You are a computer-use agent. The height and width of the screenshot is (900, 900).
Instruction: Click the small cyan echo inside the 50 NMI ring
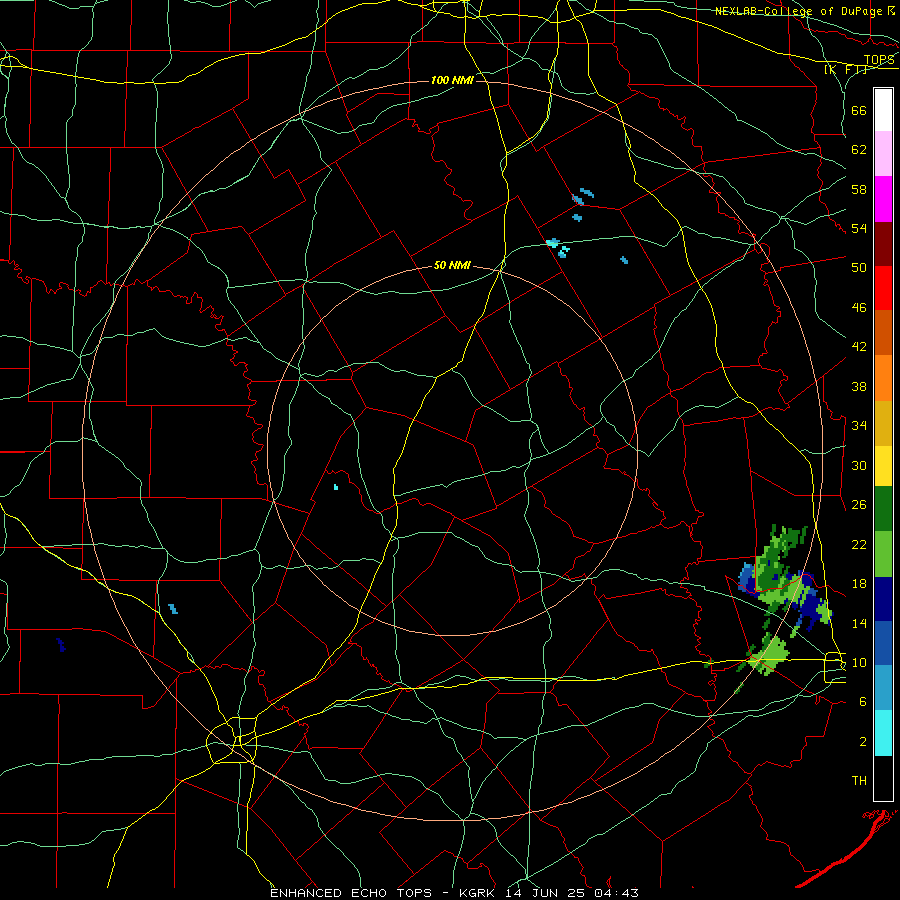point(336,487)
